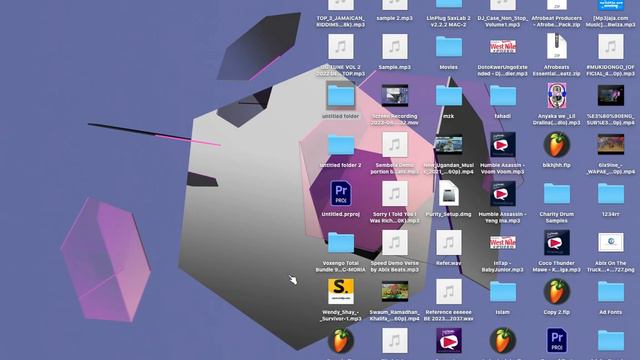Select the Copy 2.flp FL Studio project
The image size is (640, 360).
click(556, 292)
